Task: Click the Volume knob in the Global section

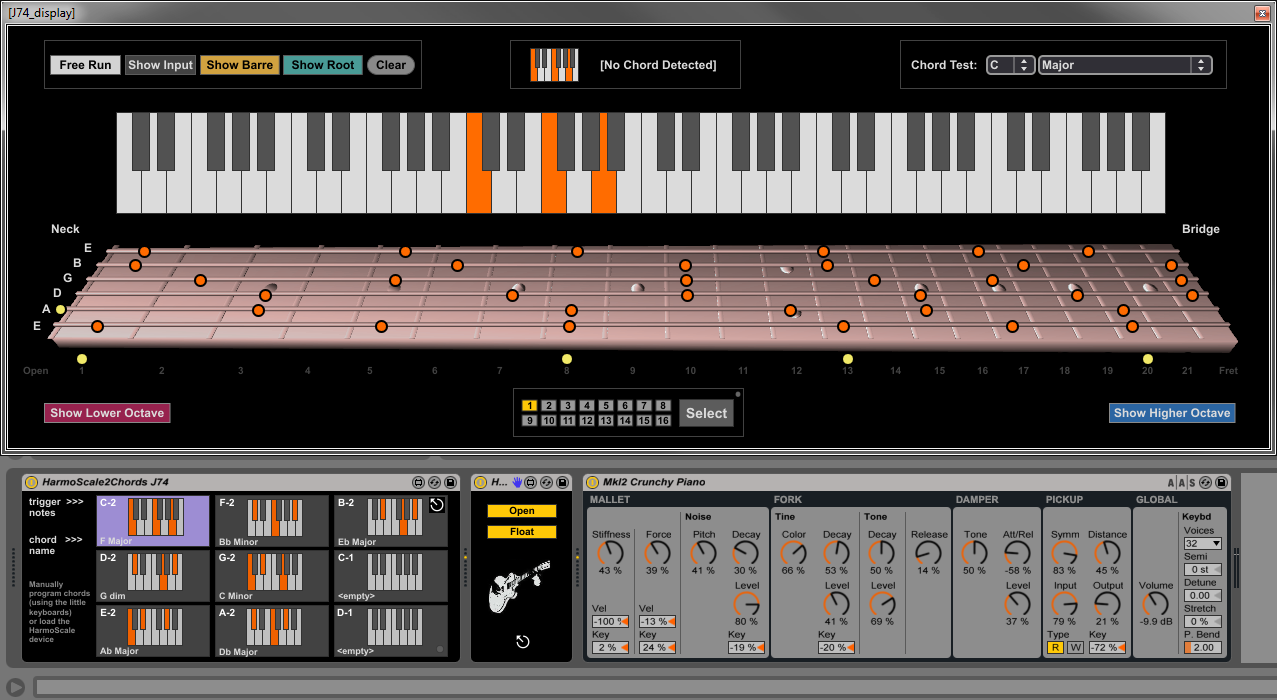Action: coord(1156,603)
